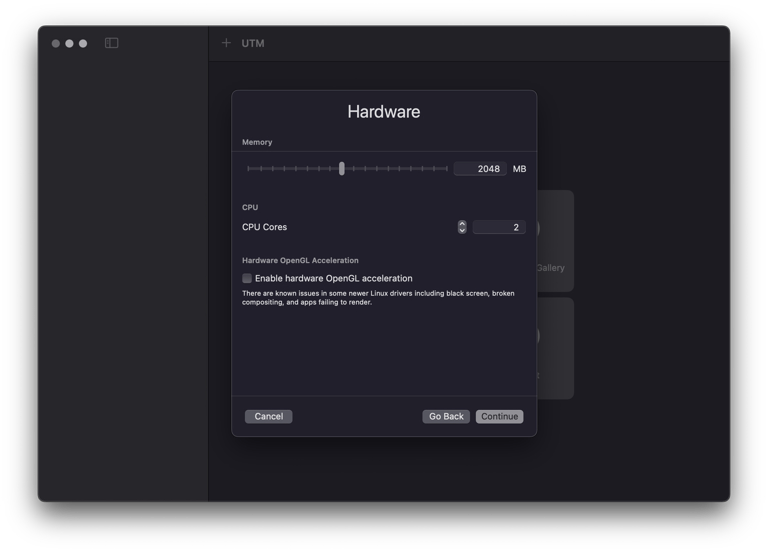Decrease CPU cores with stepper down arrow

pos(462,231)
